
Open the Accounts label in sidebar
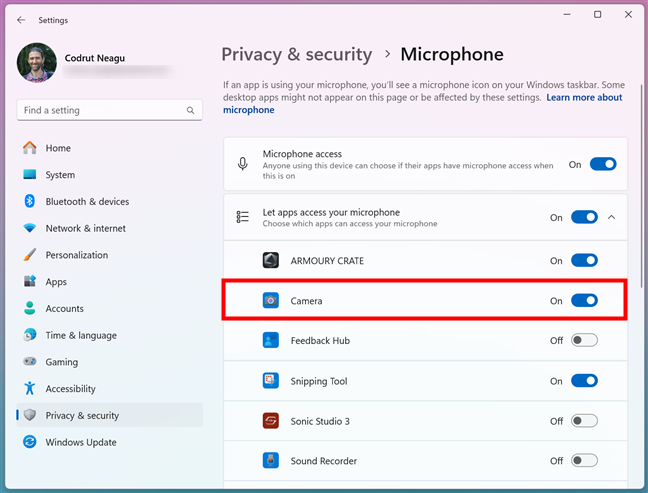coord(64,308)
